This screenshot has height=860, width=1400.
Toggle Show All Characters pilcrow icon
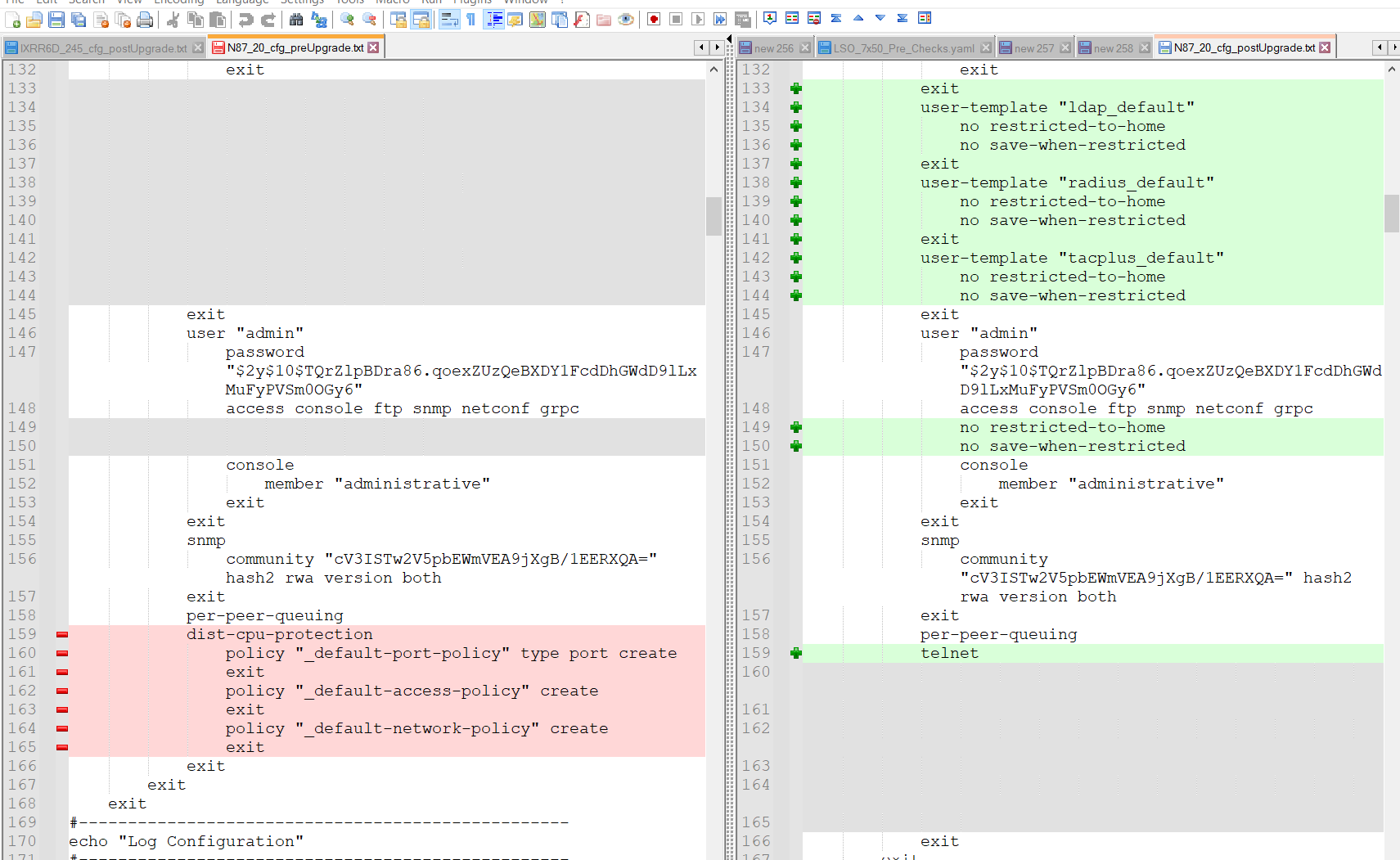[471, 20]
